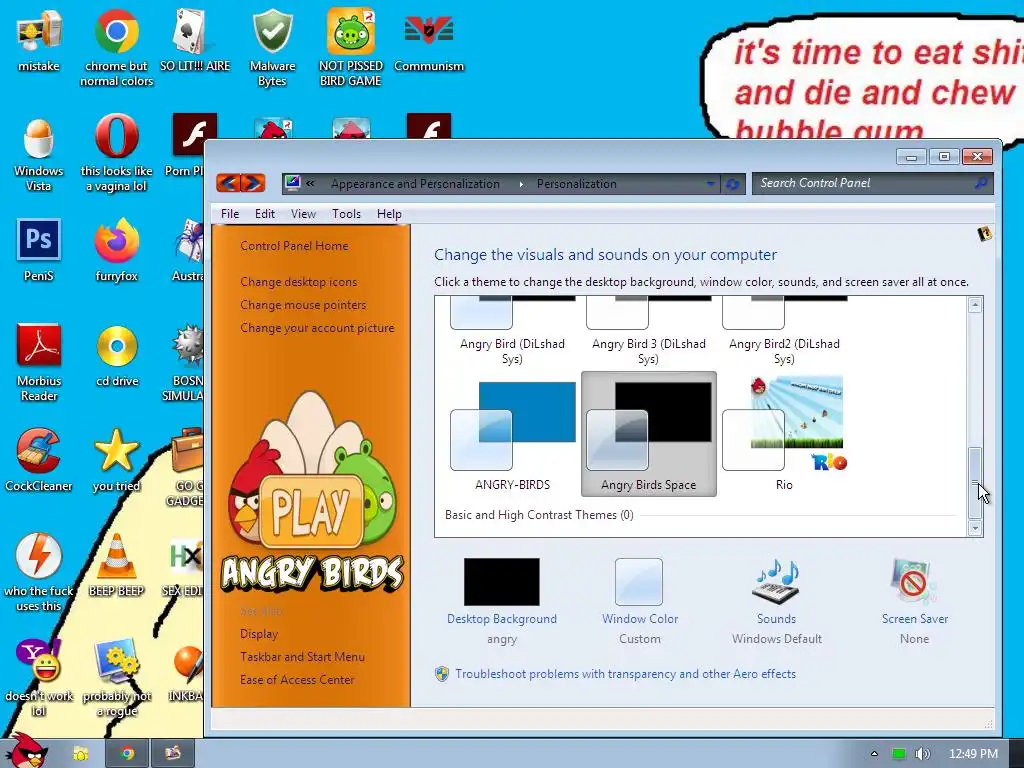The height and width of the screenshot is (768, 1024).
Task: Open the Tools menu
Action: (x=346, y=214)
